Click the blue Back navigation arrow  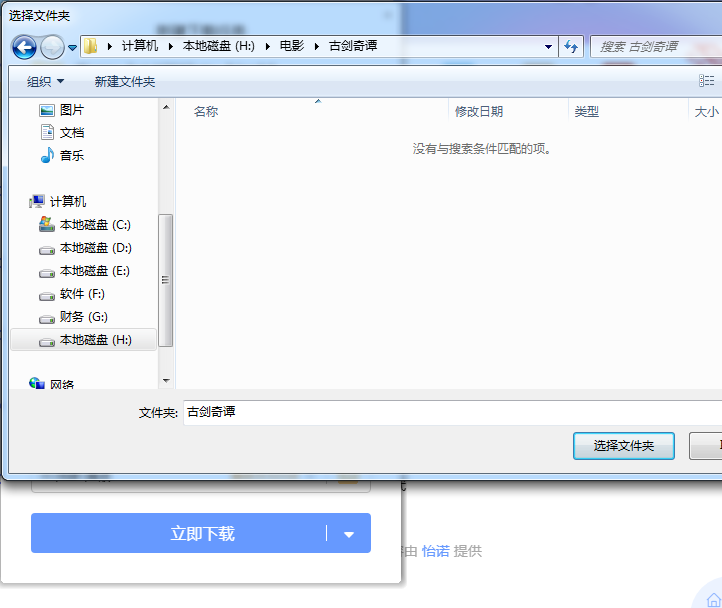point(24,47)
